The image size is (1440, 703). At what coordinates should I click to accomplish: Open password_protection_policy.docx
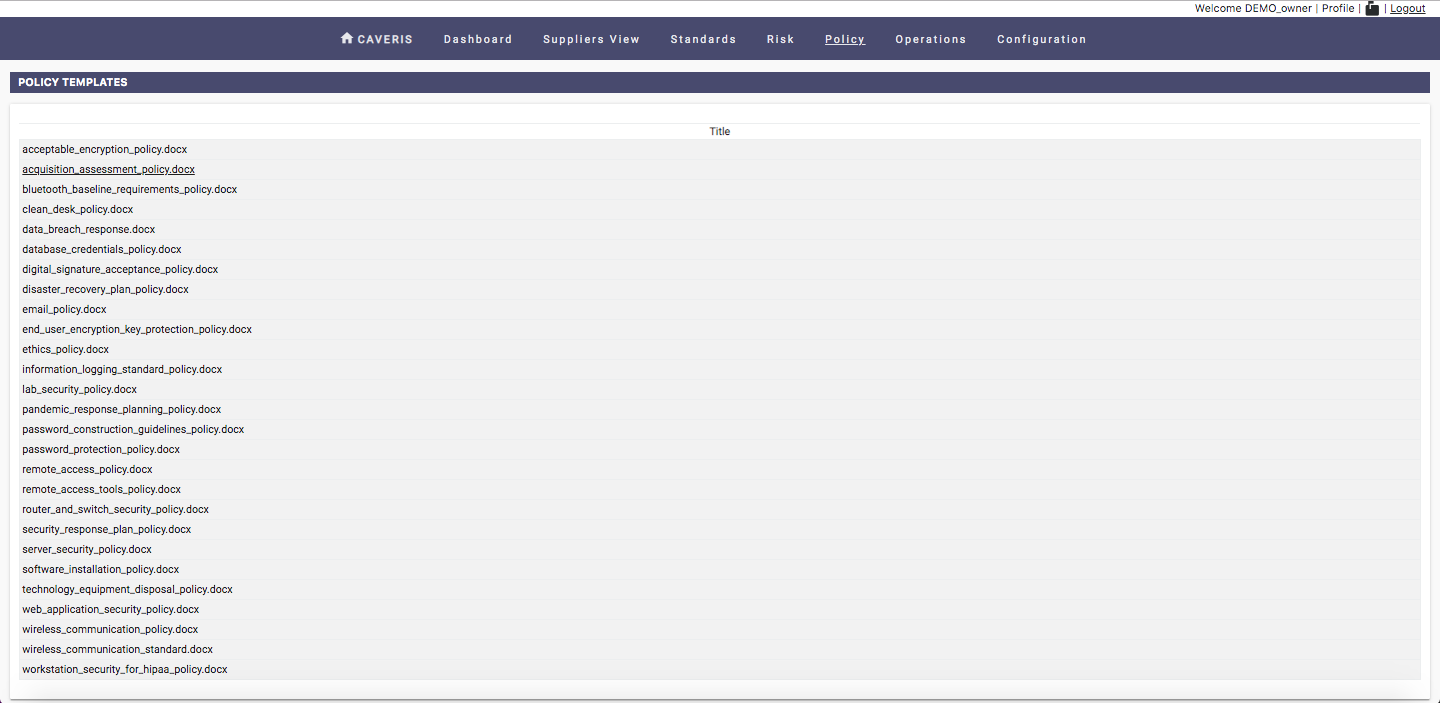101,449
